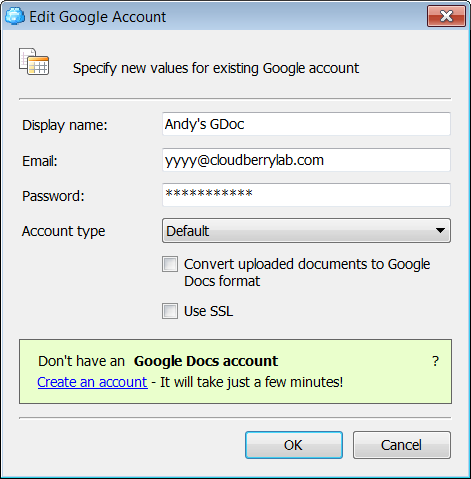This screenshot has height=479, width=471.
Task: Open the Account type dropdown
Action: pyautogui.click(x=306, y=231)
